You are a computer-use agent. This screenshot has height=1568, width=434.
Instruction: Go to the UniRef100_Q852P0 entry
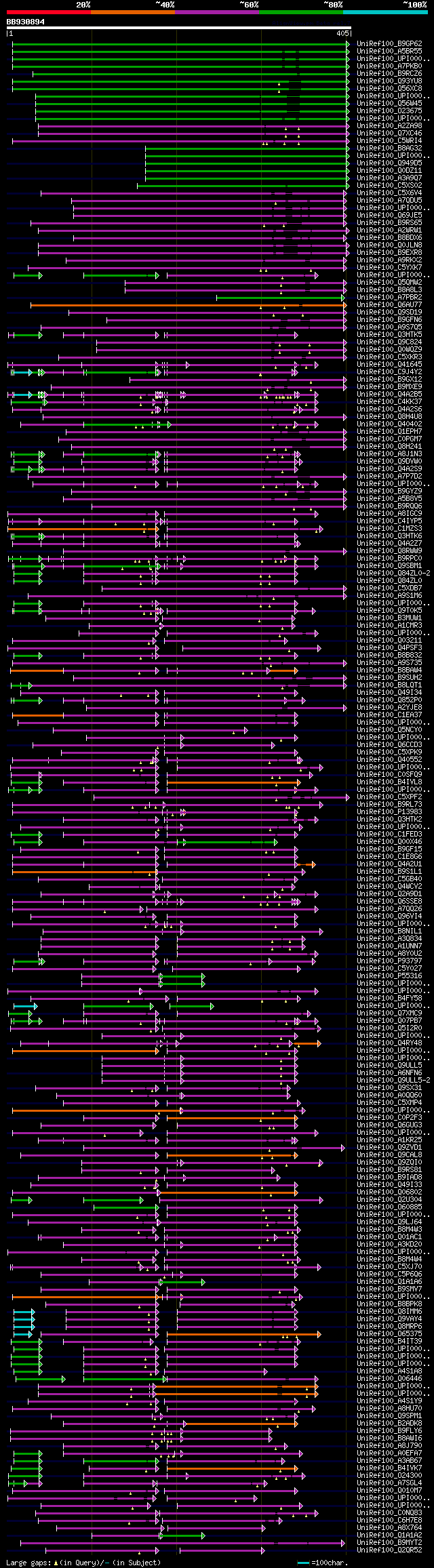(389, 700)
